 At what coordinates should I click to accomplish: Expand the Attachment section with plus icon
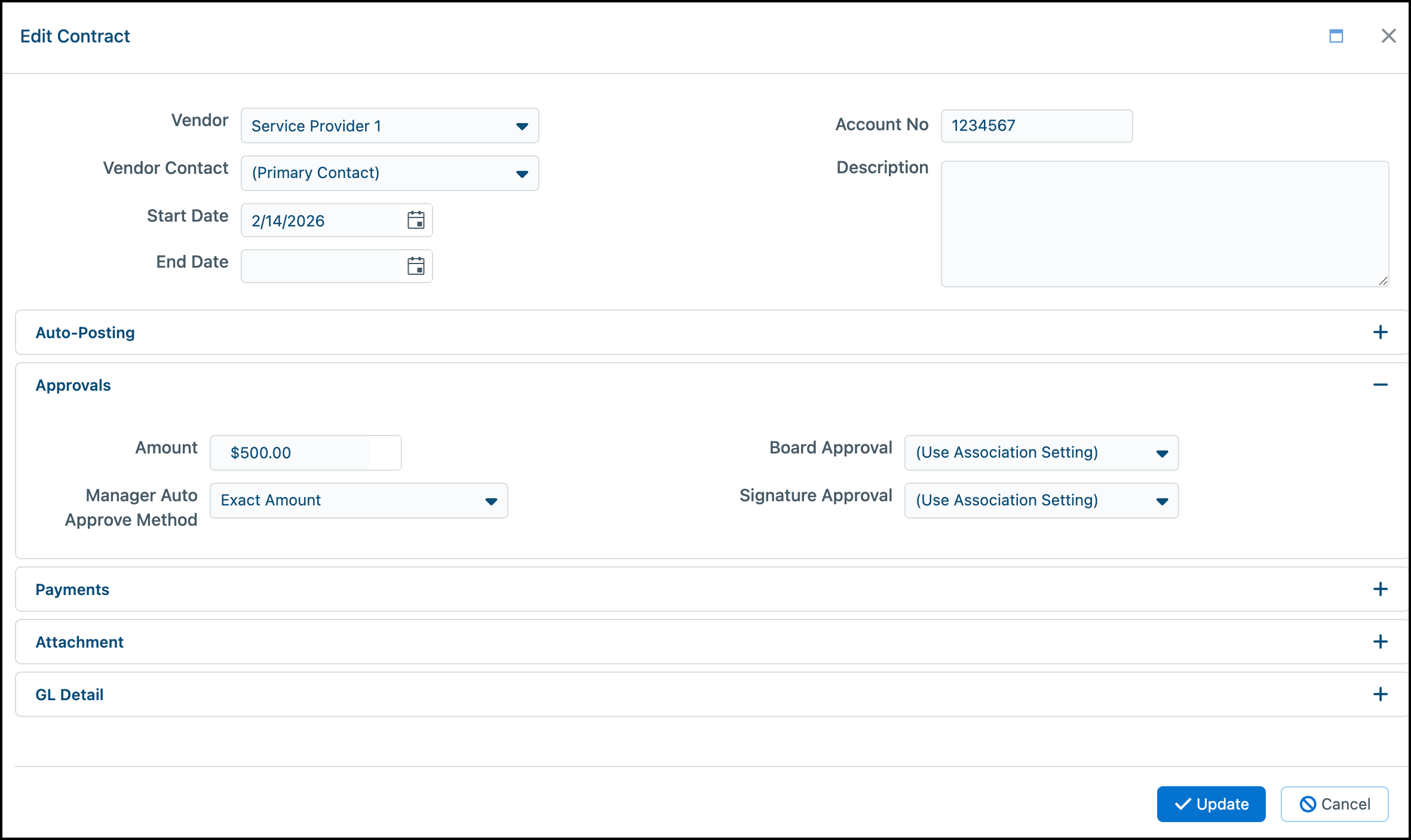(x=1380, y=642)
